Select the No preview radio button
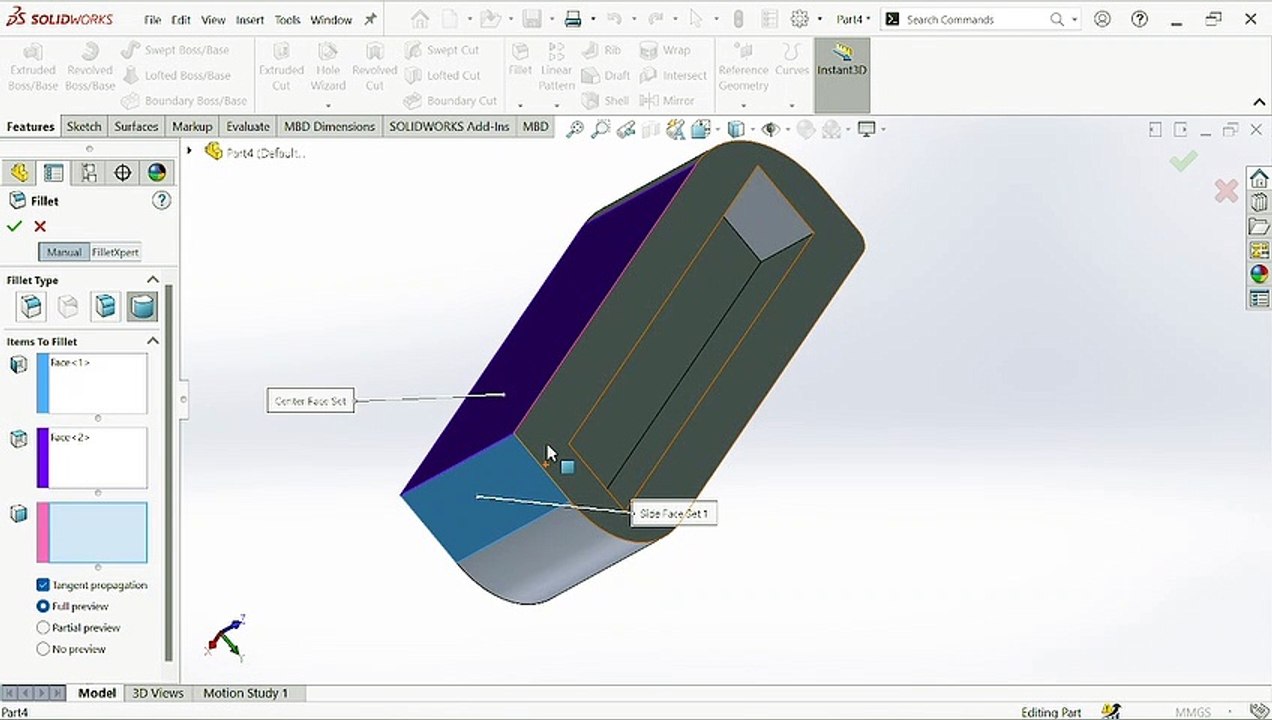The width and height of the screenshot is (1272, 720). point(43,649)
